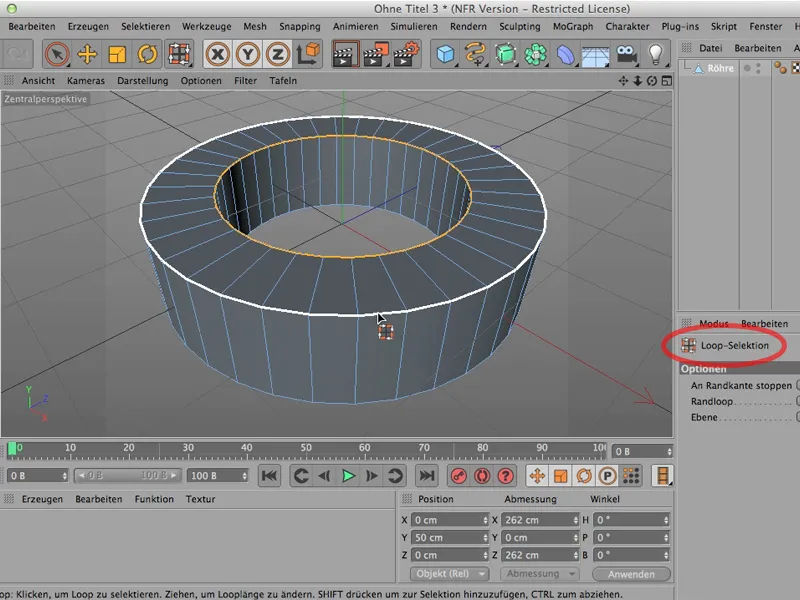Activate the Rotate tool in top toolbar
The height and width of the screenshot is (600, 800).
coord(147,54)
